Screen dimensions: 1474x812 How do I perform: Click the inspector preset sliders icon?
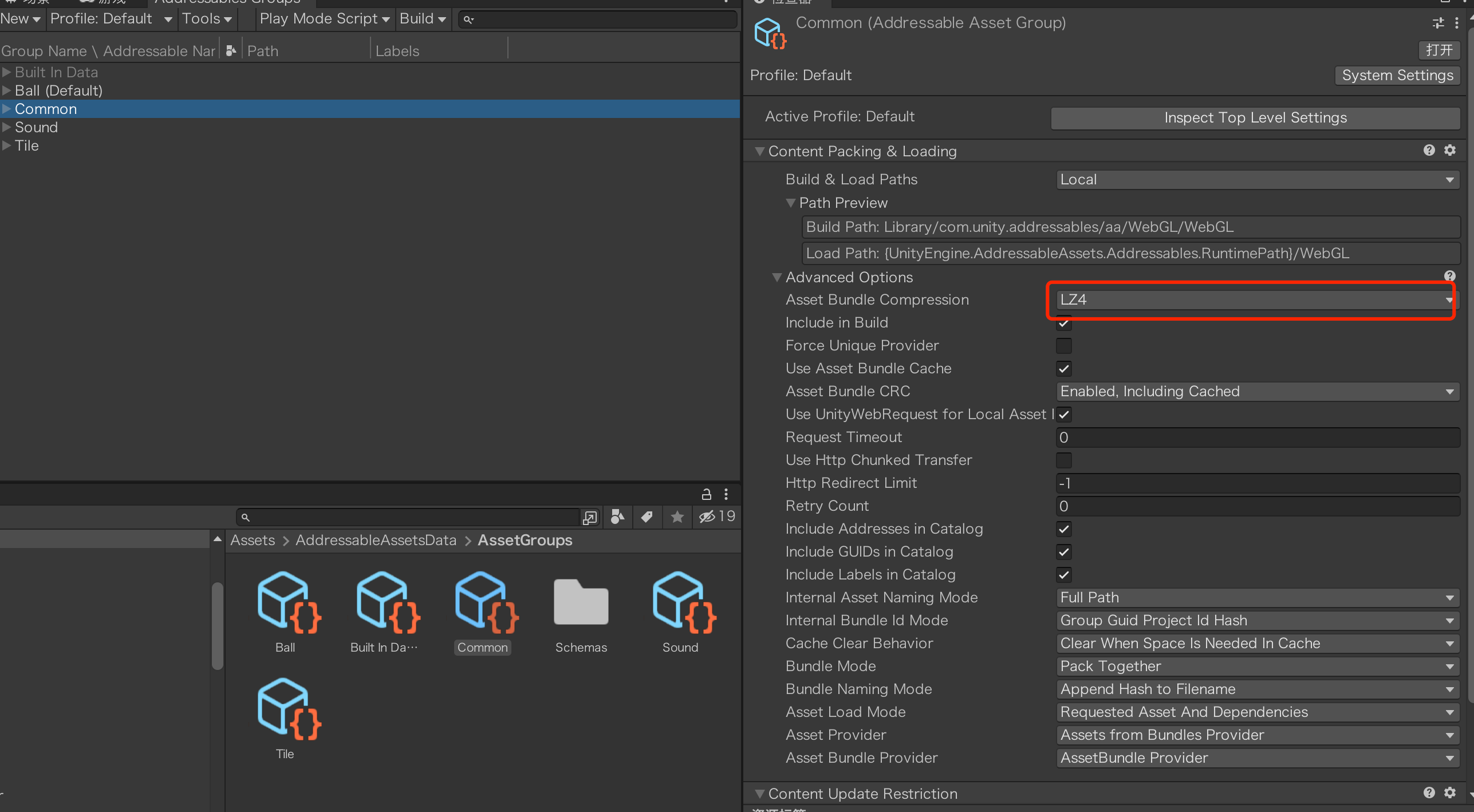[1438, 23]
